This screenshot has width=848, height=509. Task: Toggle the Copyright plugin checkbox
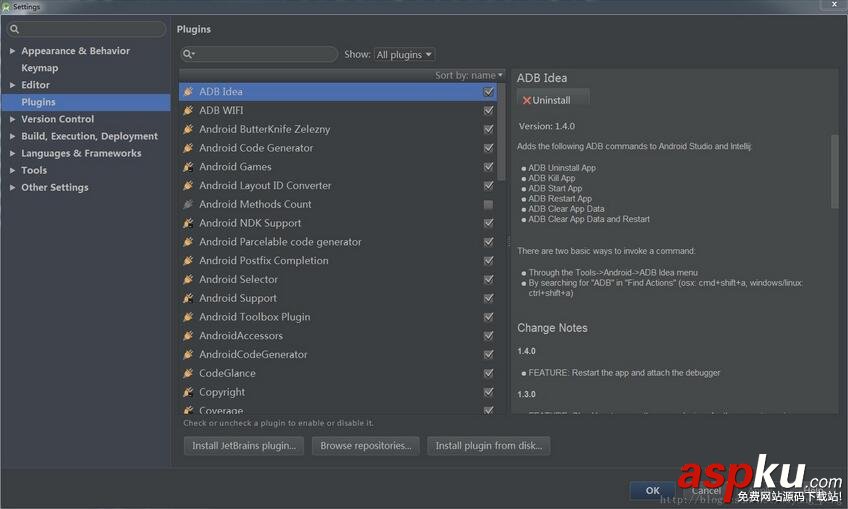488,392
